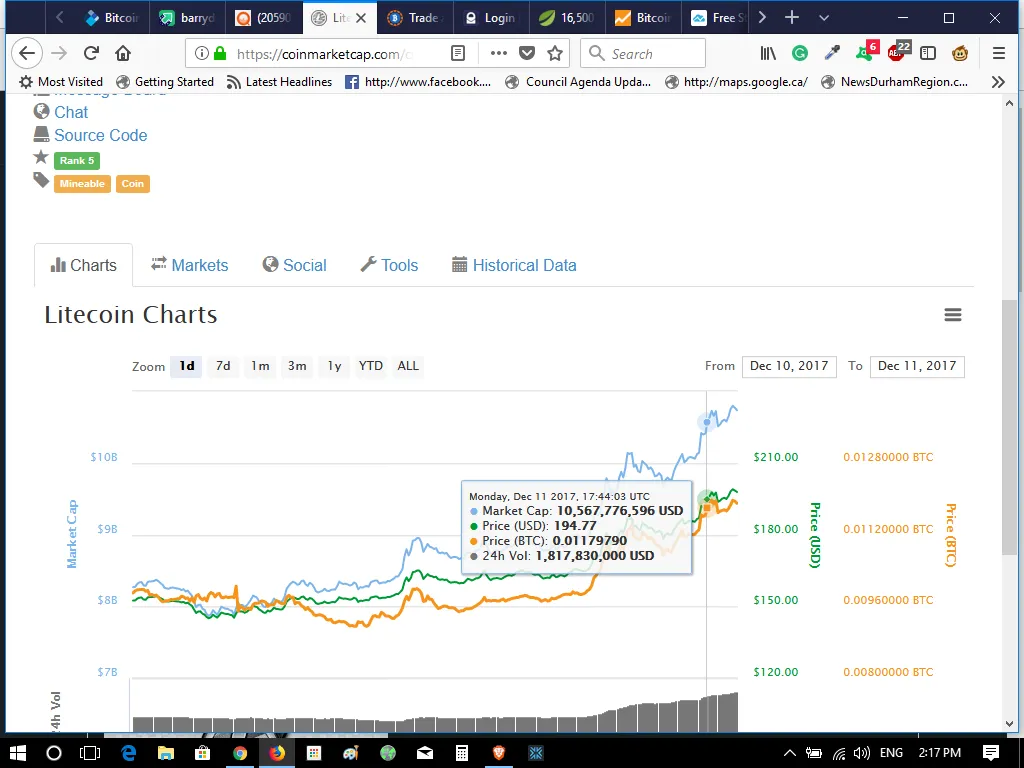Open the Source Code link
Image resolution: width=1024 pixels, height=768 pixels.
coord(101,135)
